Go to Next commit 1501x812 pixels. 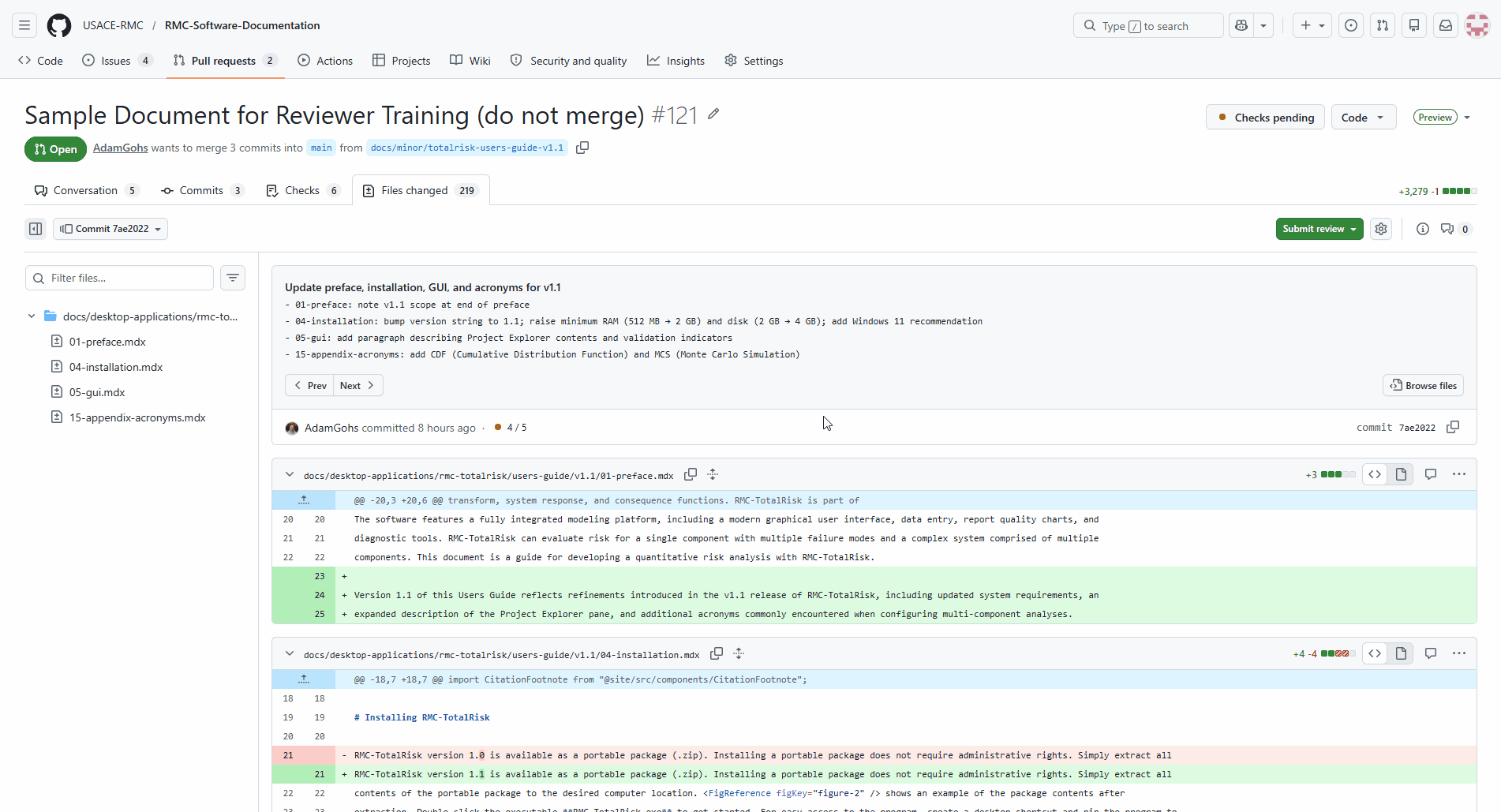tap(358, 385)
